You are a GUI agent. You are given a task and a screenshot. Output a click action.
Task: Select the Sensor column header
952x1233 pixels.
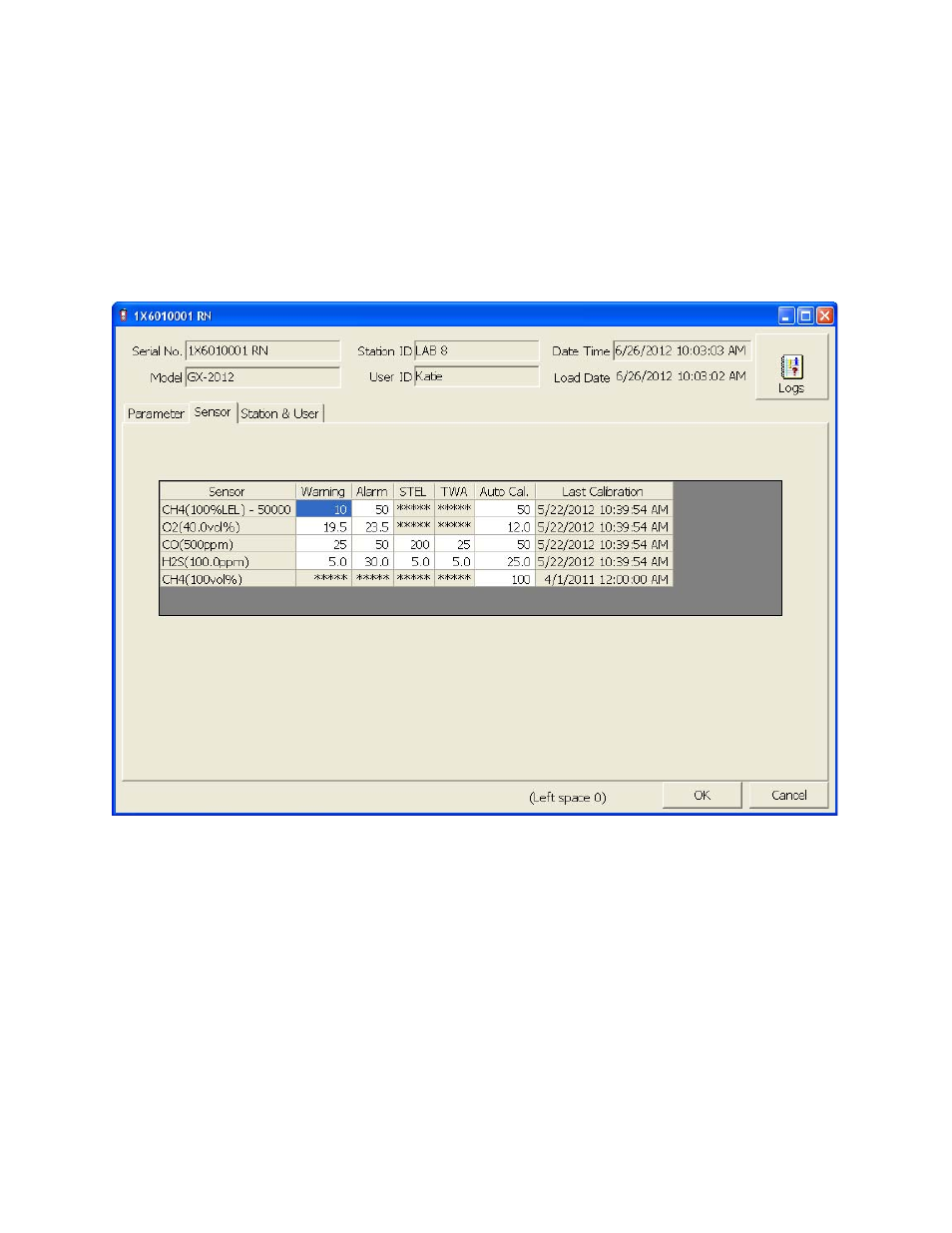[228, 491]
